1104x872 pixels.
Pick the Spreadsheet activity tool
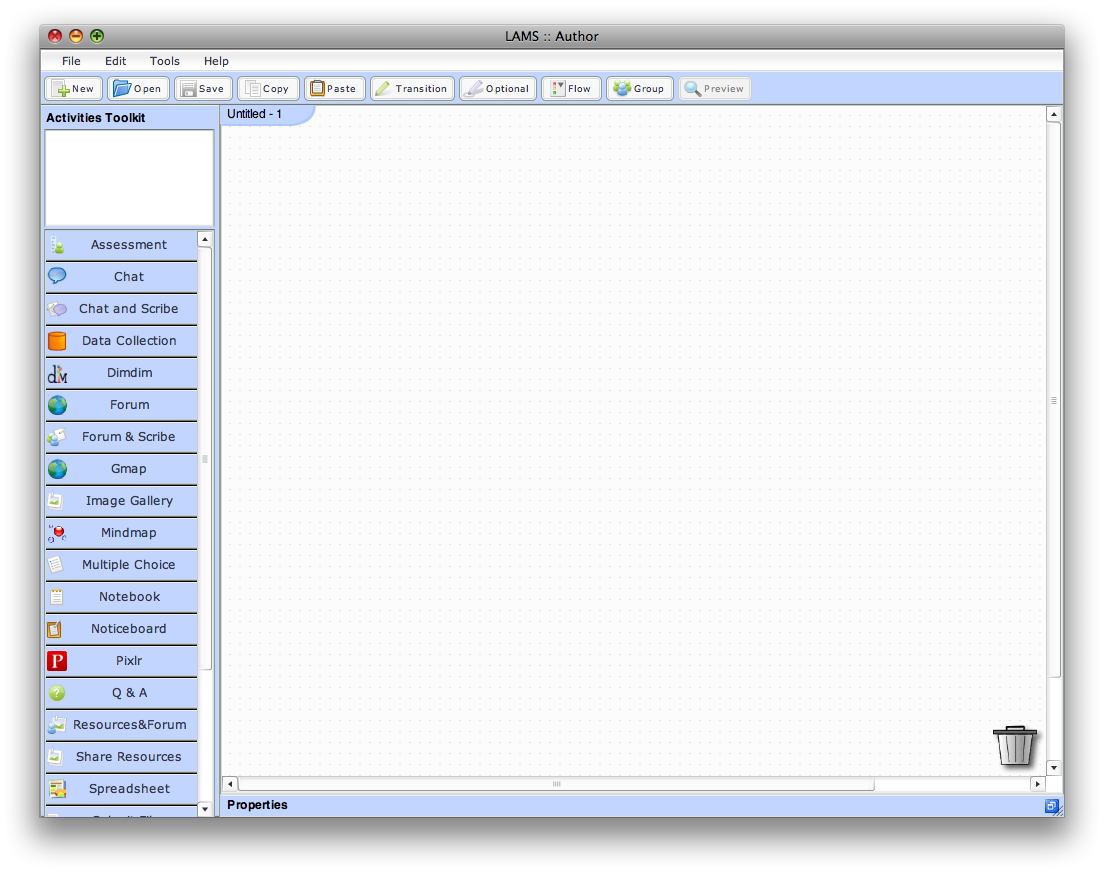[121, 789]
